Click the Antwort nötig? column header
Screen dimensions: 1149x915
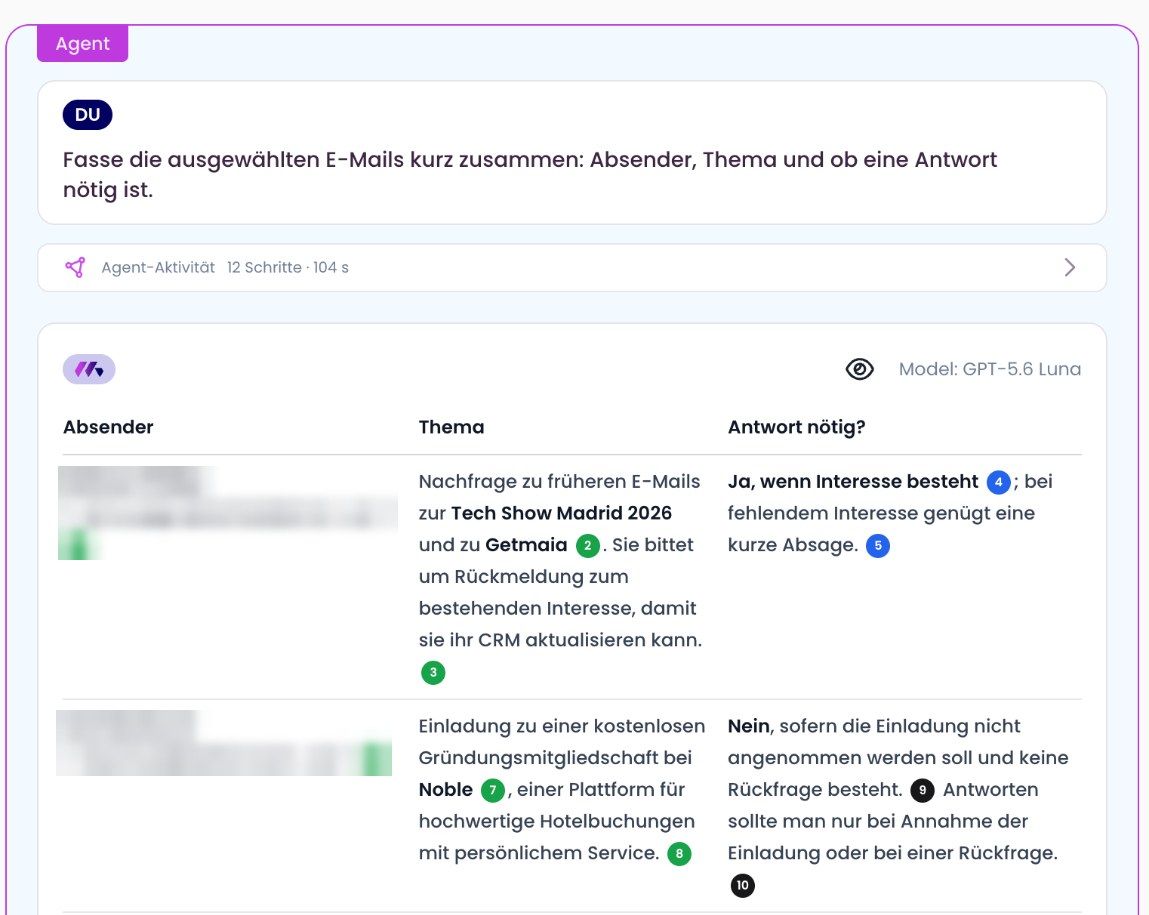797,428
